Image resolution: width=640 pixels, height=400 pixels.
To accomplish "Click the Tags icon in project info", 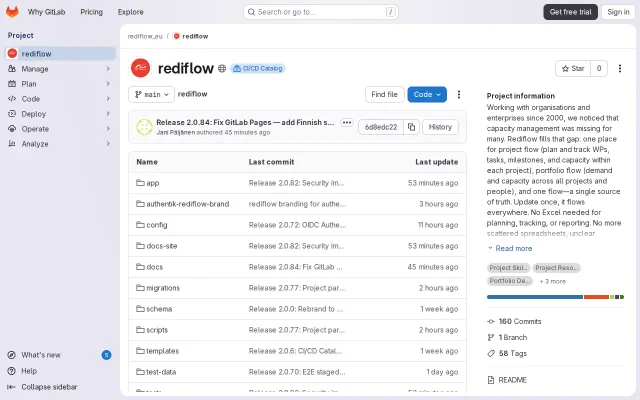I will [491, 353].
